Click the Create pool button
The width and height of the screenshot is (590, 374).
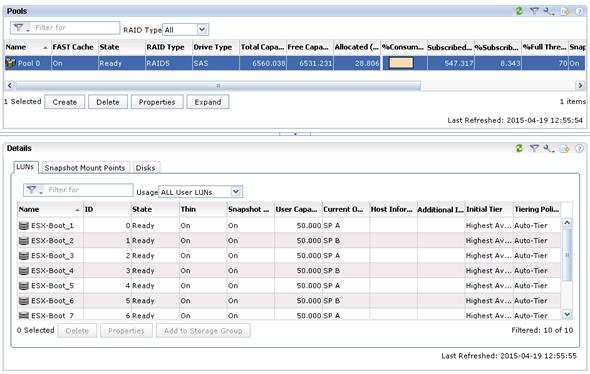pyautogui.click(x=64, y=102)
